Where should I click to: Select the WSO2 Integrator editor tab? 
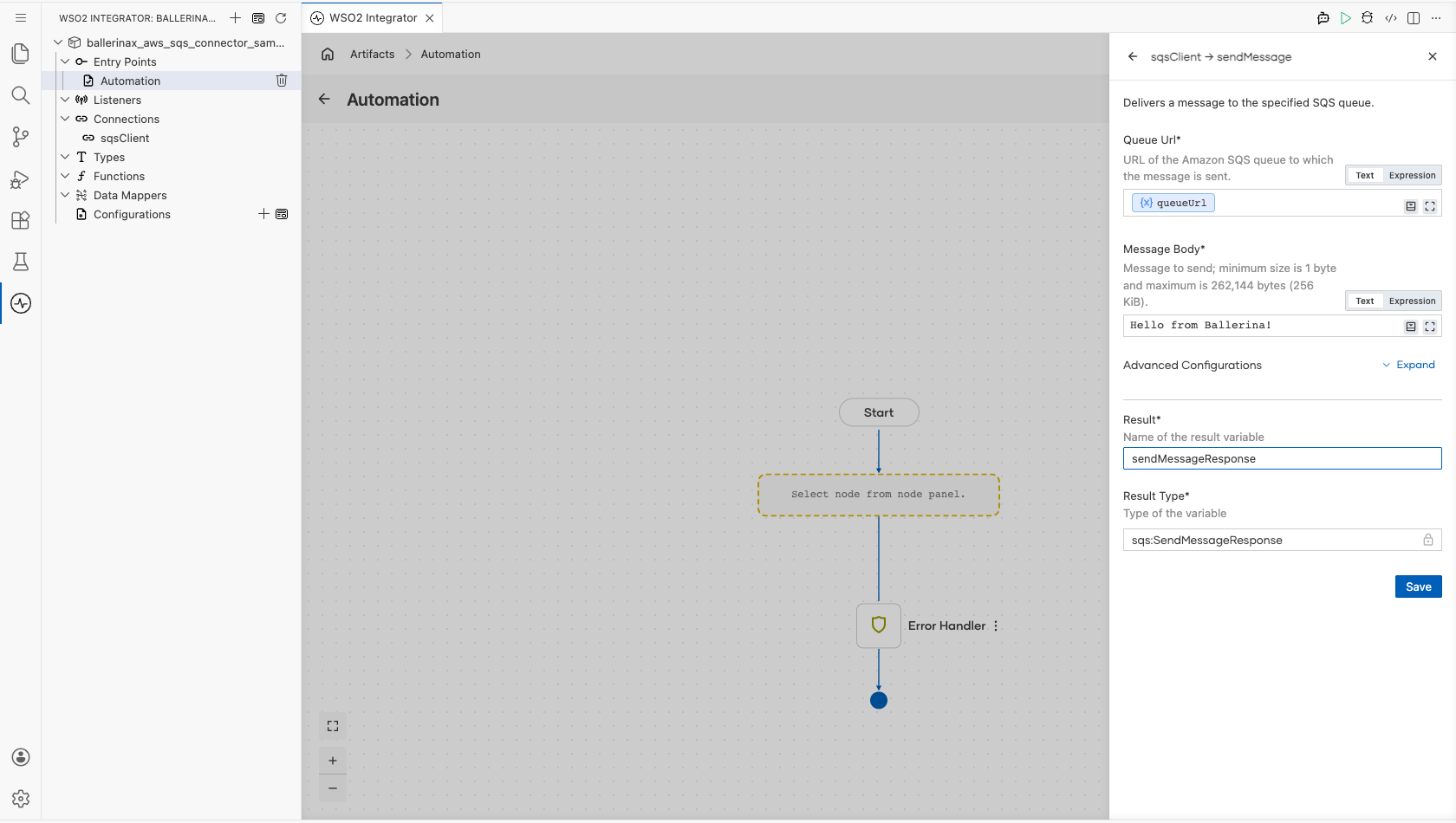coord(373,18)
